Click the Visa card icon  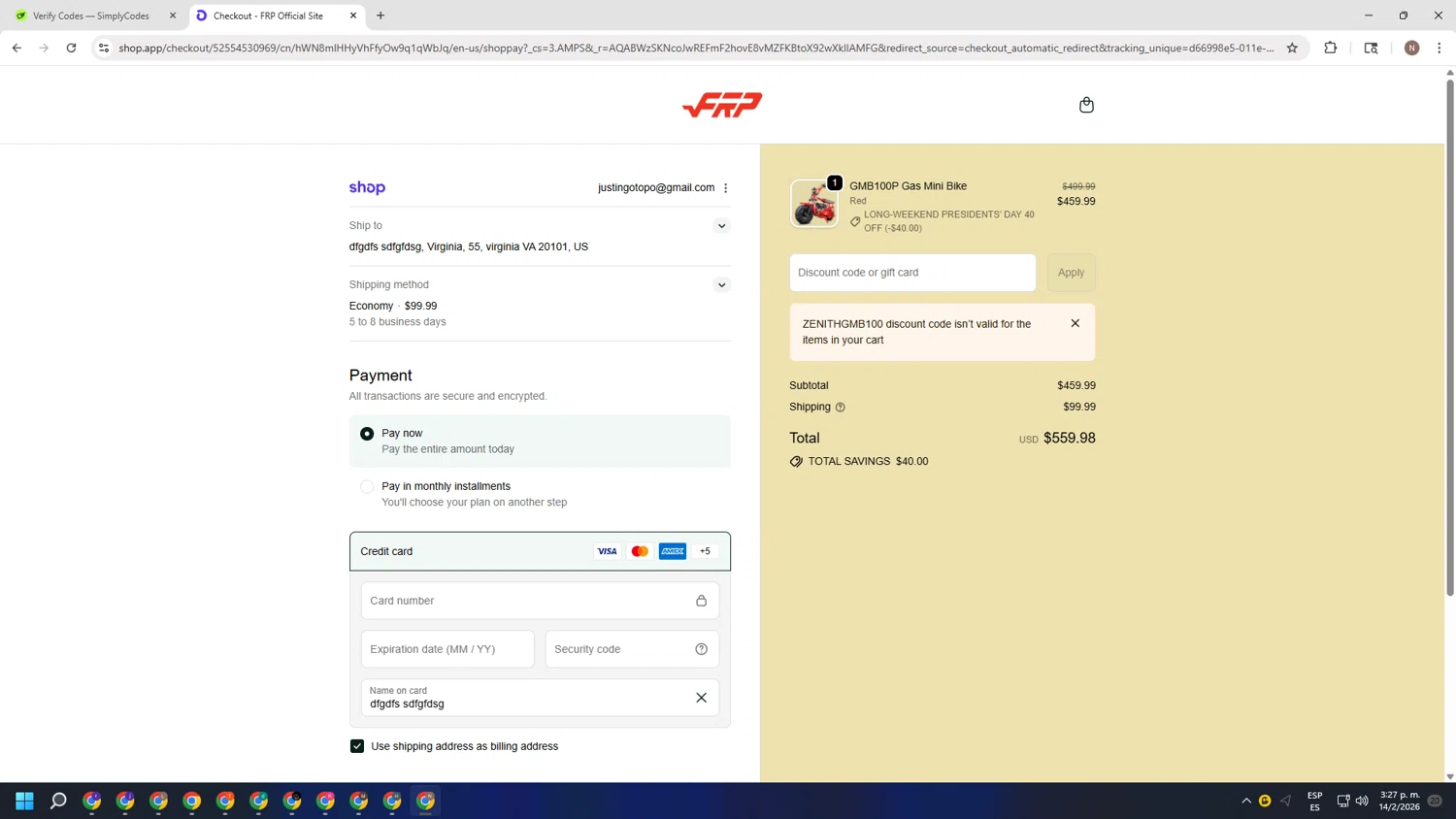(607, 551)
